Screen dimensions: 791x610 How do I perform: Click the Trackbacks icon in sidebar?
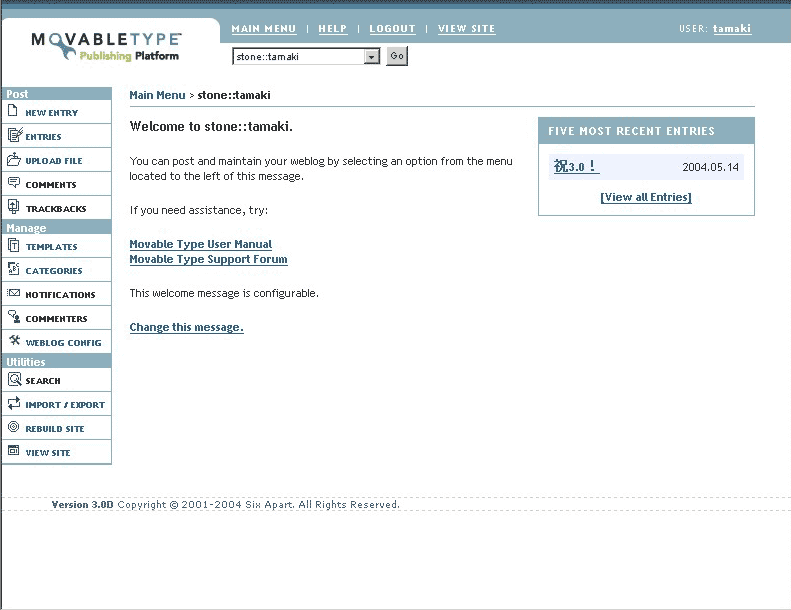(14, 208)
